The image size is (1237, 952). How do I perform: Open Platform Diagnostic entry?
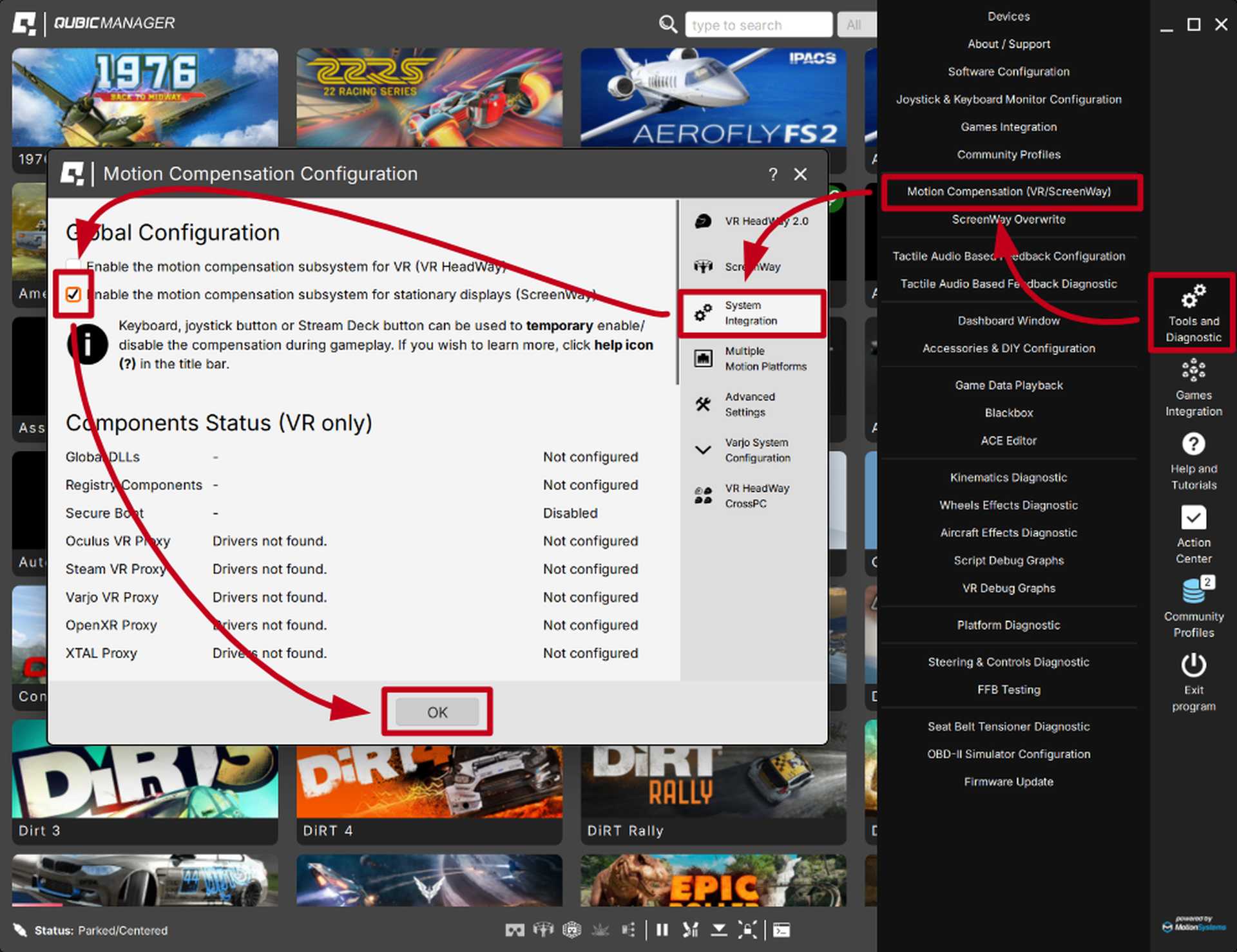click(1008, 625)
